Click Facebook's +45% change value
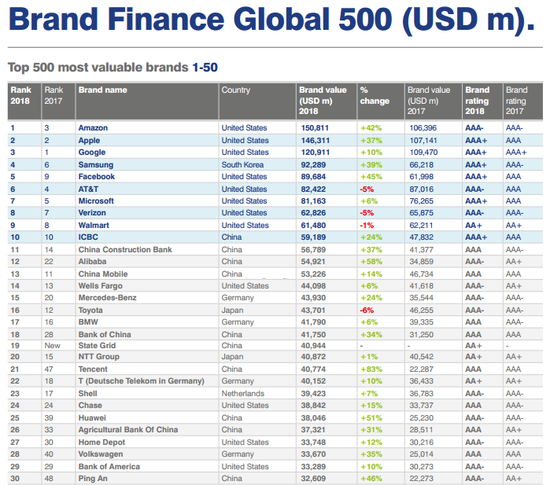 (371, 177)
